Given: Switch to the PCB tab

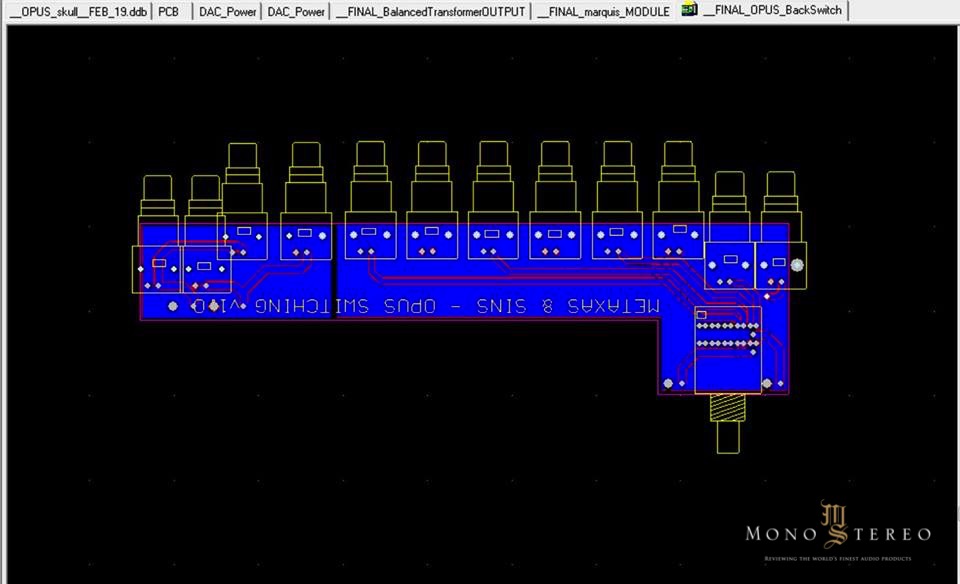Looking at the screenshot, I should tap(168, 11).
